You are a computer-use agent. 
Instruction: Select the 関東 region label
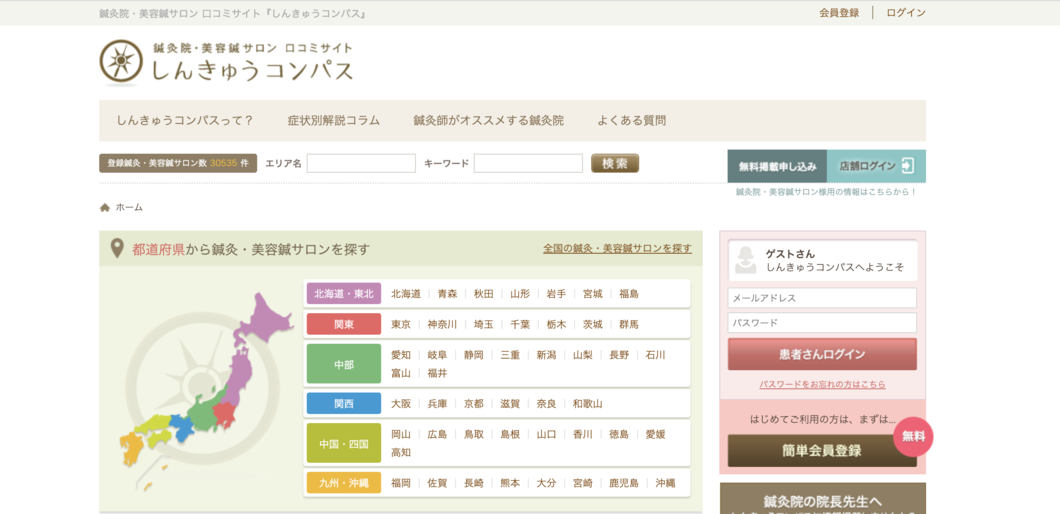pos(344,324)
